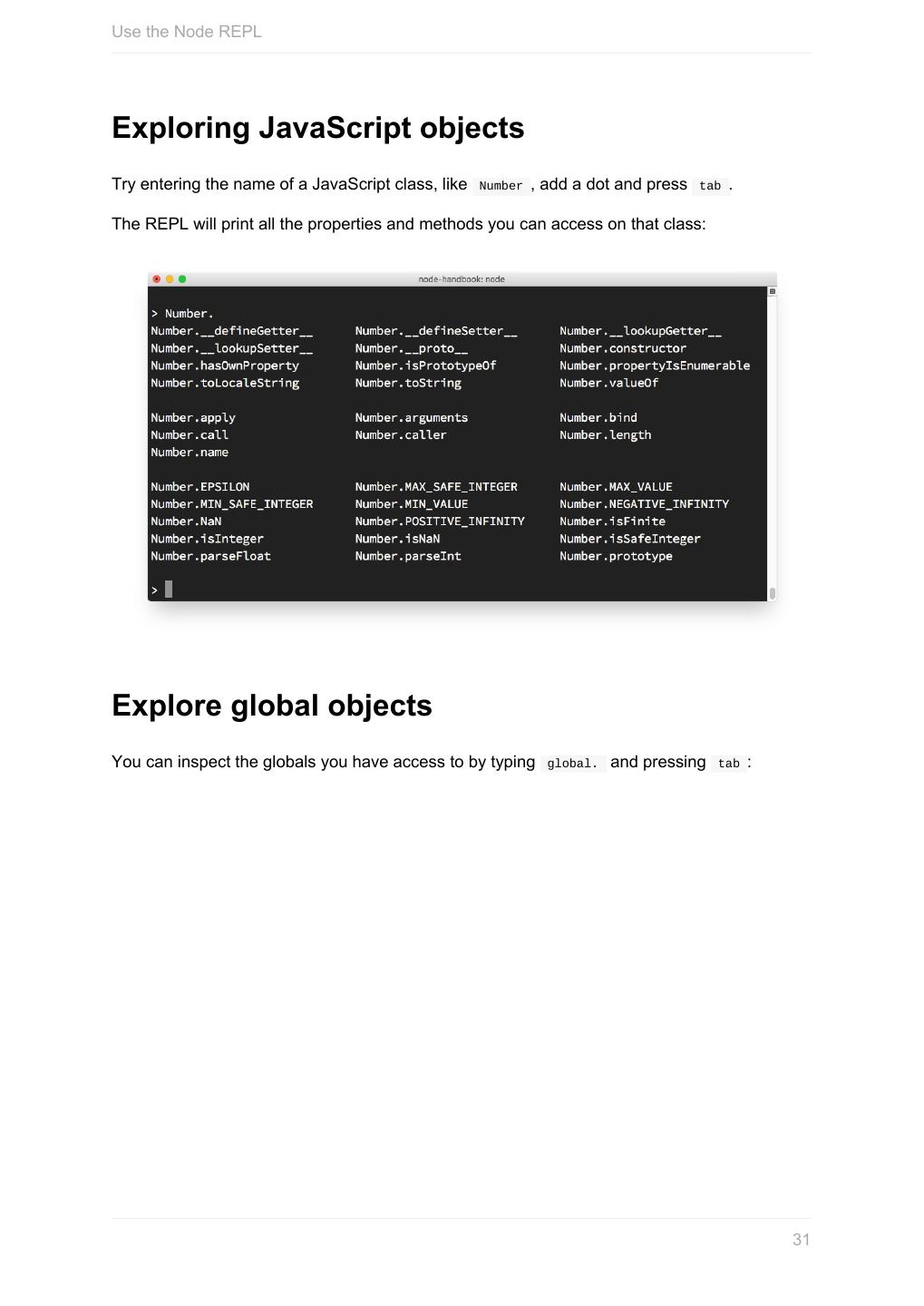This screenshot has width=924, height=1306.
Task: Click the 'Explore global objects' heading
Action: 272,706
